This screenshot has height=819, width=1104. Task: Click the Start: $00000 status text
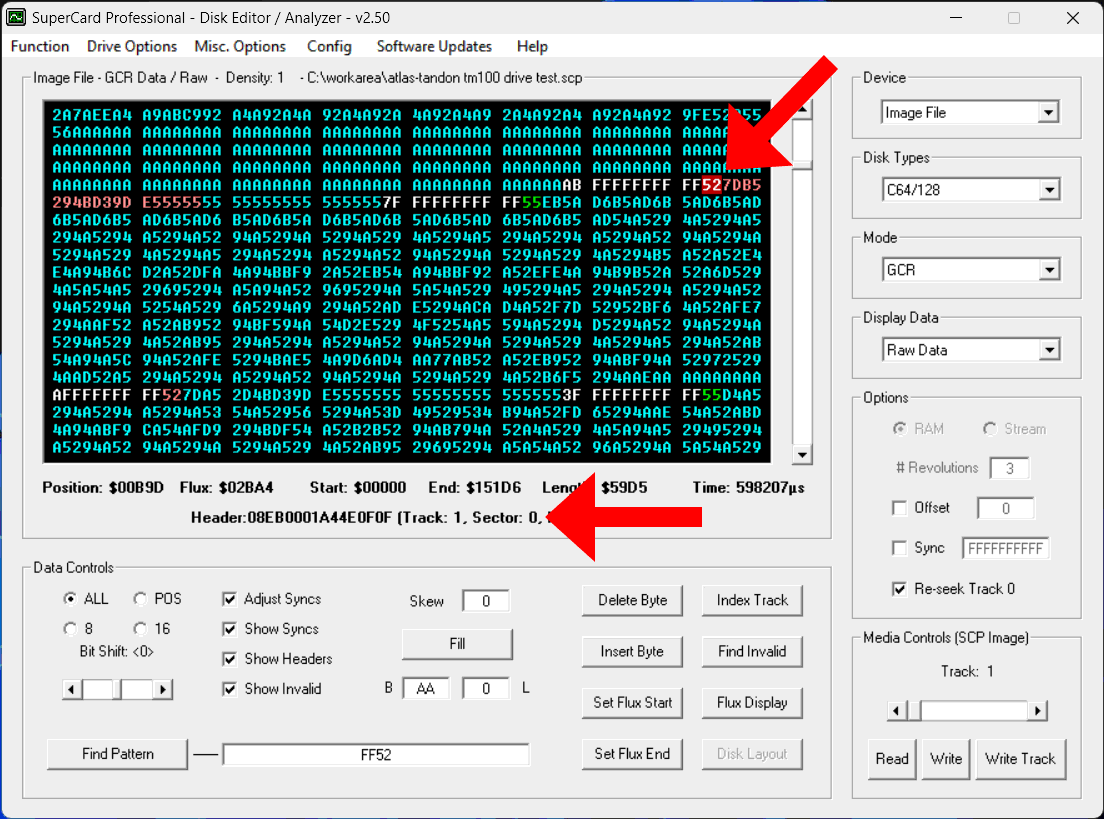[x=358, y=488]
